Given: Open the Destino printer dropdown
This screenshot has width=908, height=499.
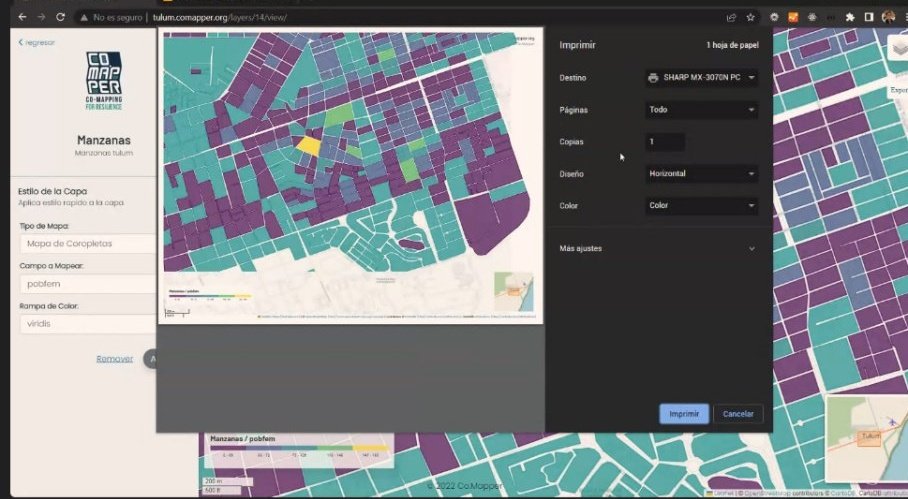Looking at the screenshot, I should click(x=701, y=78).
